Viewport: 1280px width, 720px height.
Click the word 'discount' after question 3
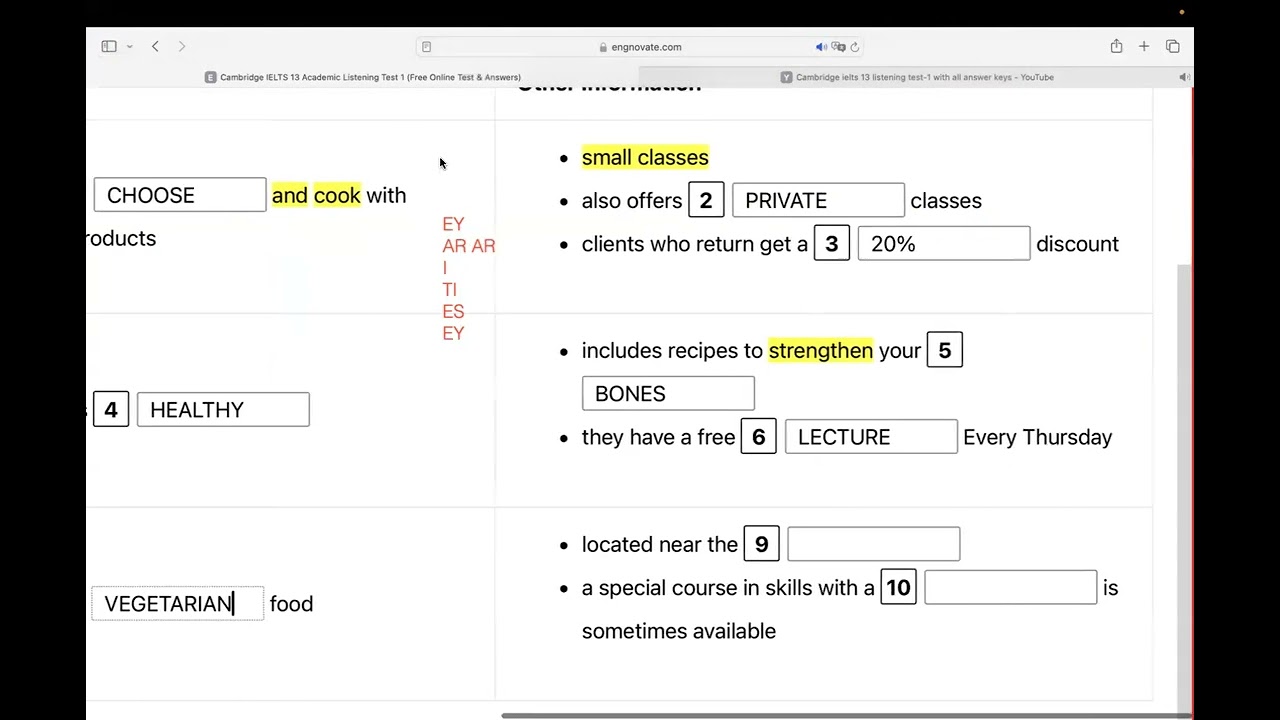[1078, 244]
